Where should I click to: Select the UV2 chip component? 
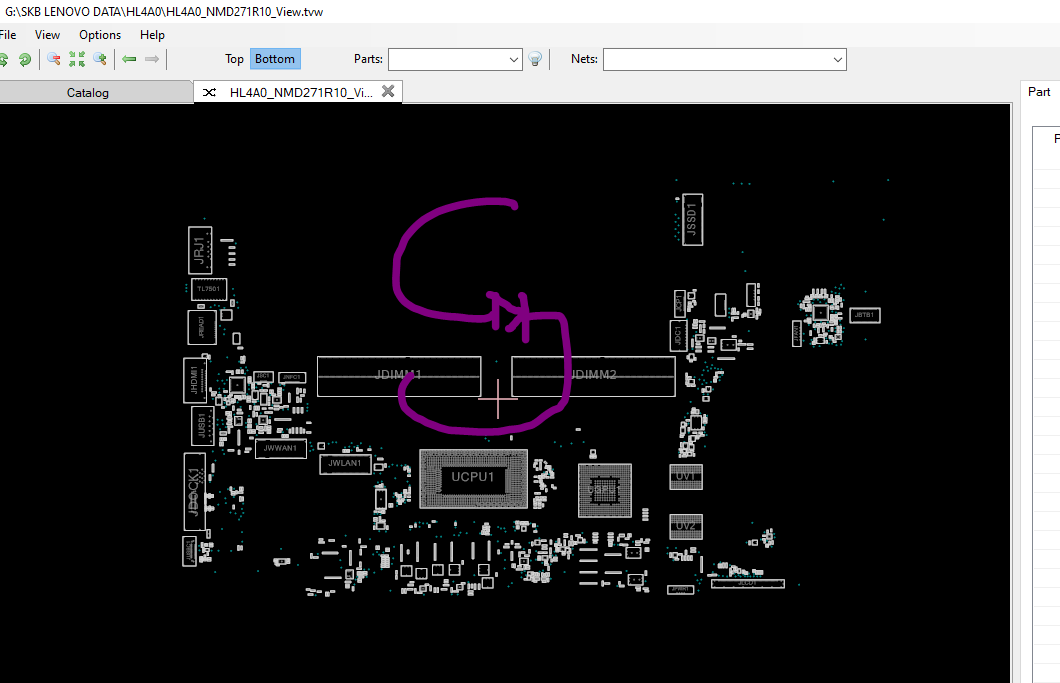click(686, 527)
